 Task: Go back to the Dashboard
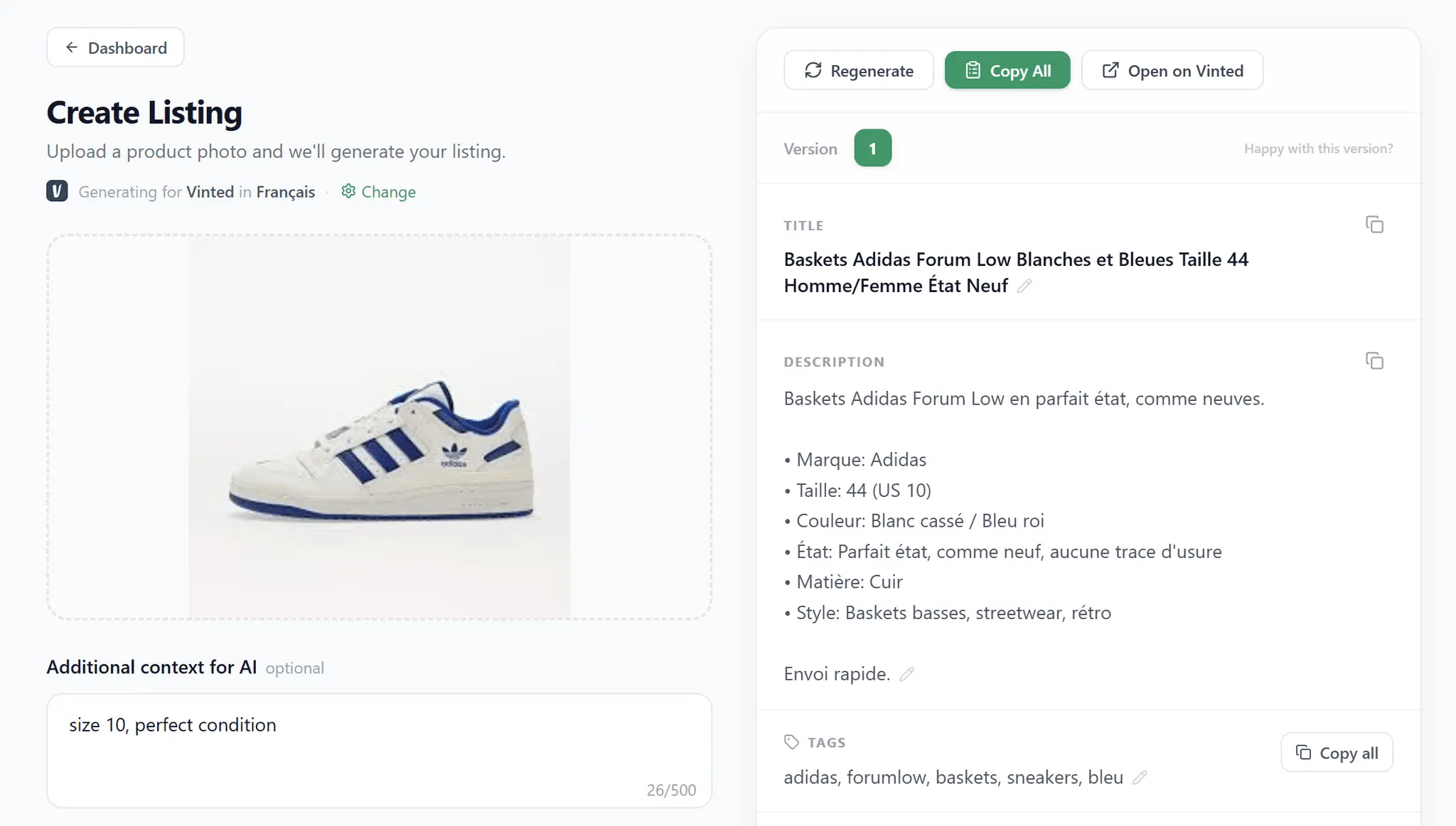tap(115, 48)
